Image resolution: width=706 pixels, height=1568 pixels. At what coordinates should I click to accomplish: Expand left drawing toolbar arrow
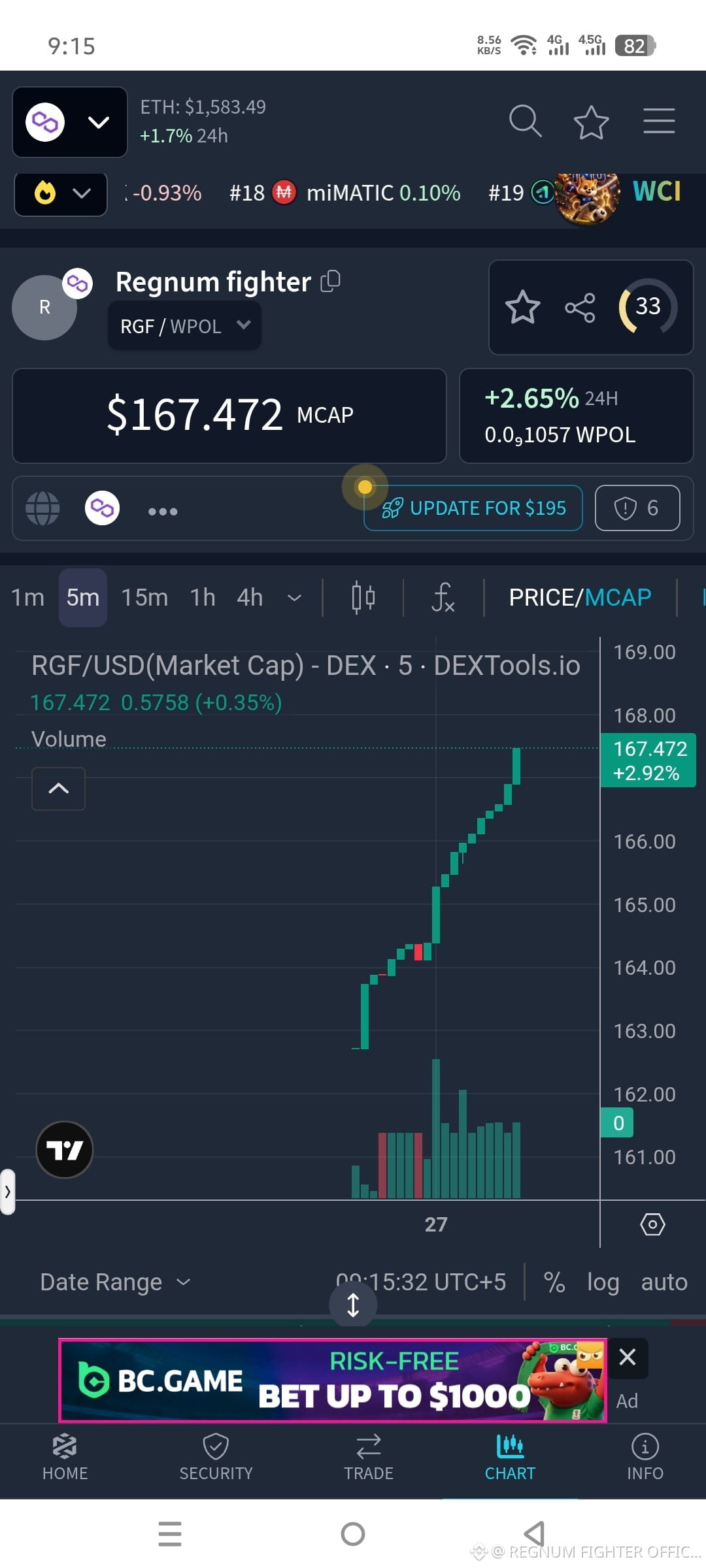[7, 1191]
